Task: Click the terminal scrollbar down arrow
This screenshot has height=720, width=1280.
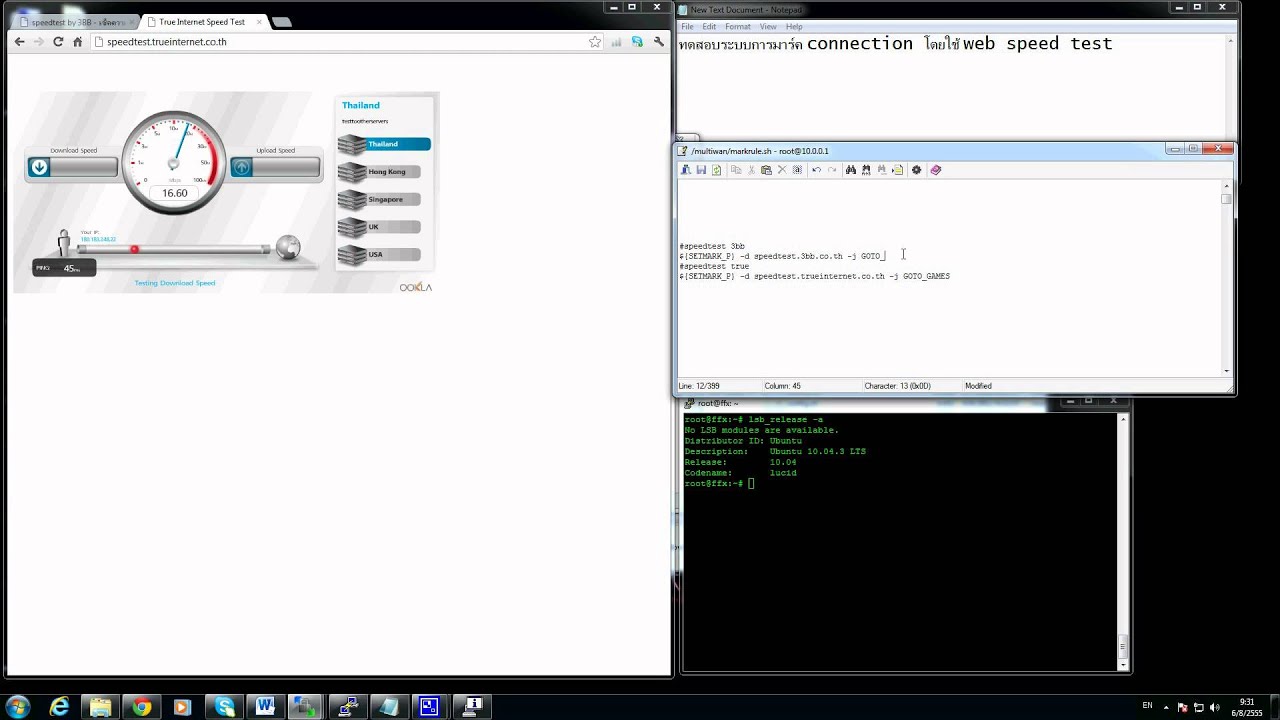Action: [x=1123, y=664]
